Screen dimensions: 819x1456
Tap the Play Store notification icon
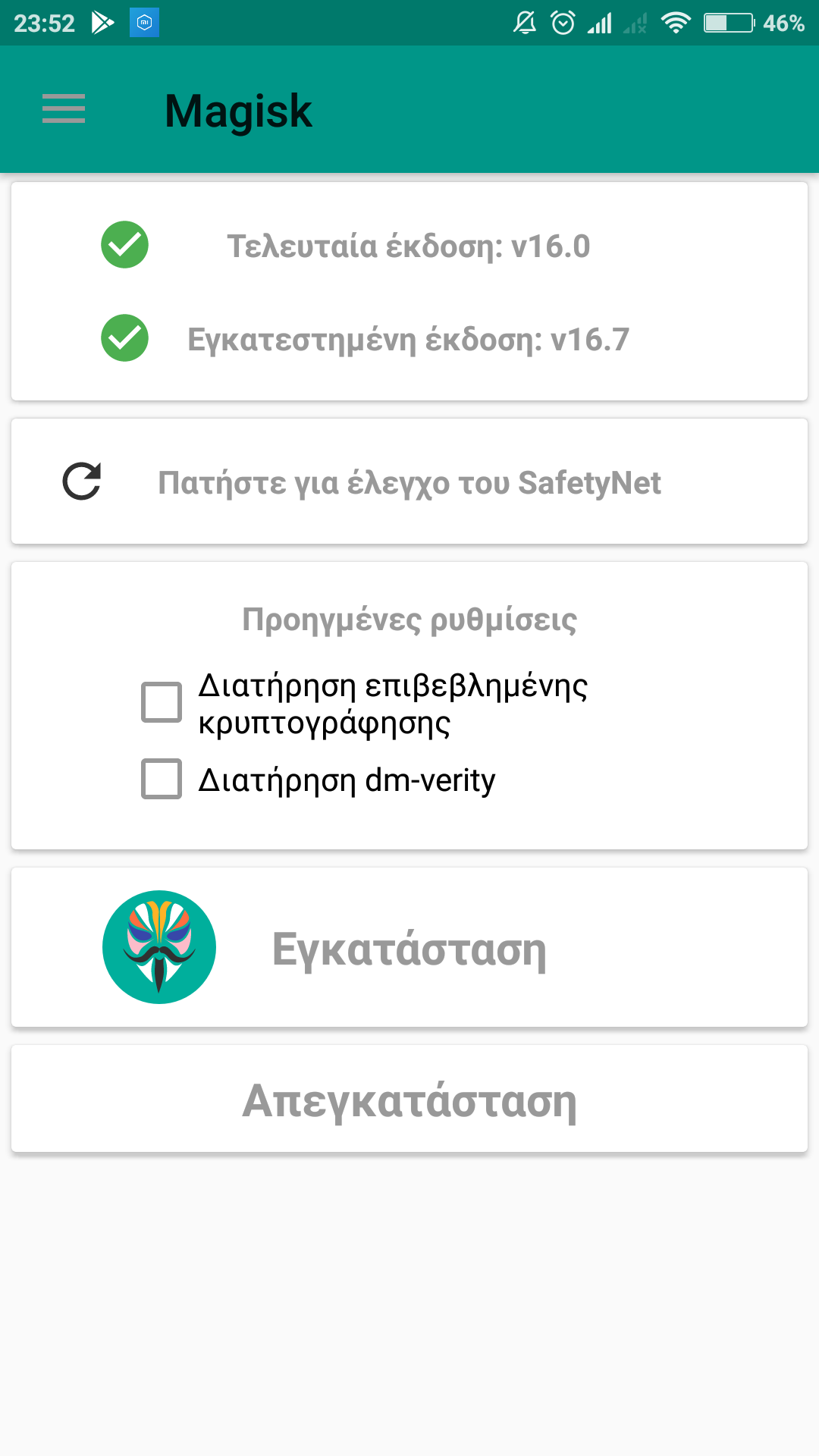(x=102, y=23)
